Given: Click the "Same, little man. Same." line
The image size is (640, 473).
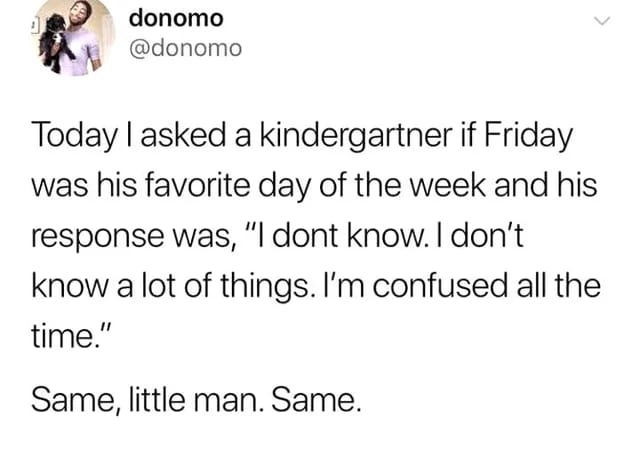Looking at the screenshot, I should (x=193, y=402).
